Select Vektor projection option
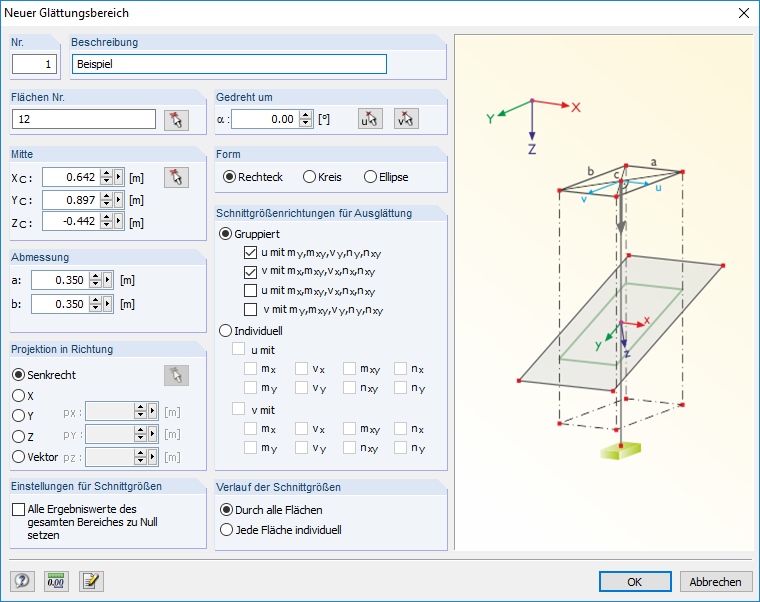 click(x=35, y=457)
